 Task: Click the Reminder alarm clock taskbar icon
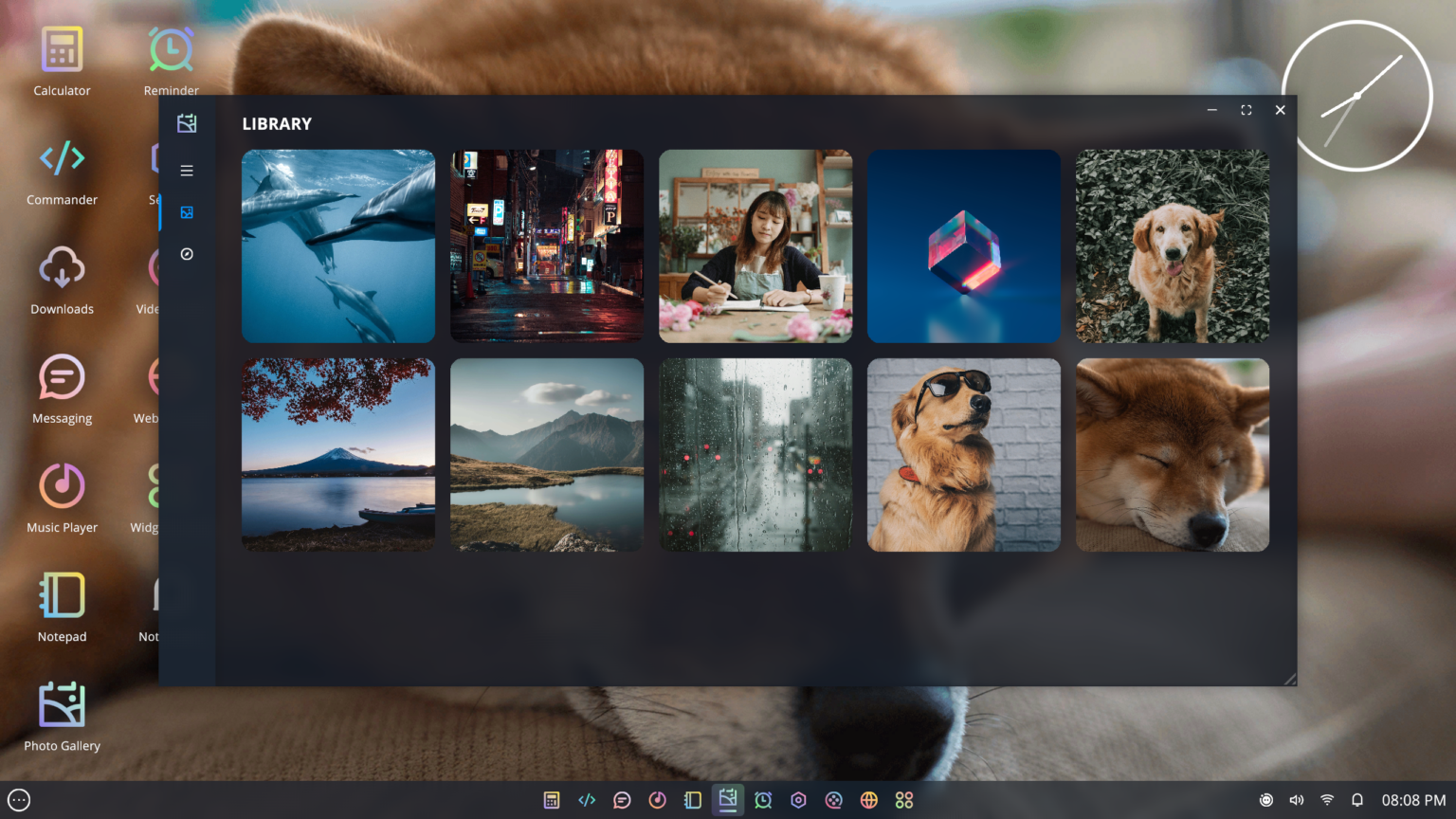[763, 800]
